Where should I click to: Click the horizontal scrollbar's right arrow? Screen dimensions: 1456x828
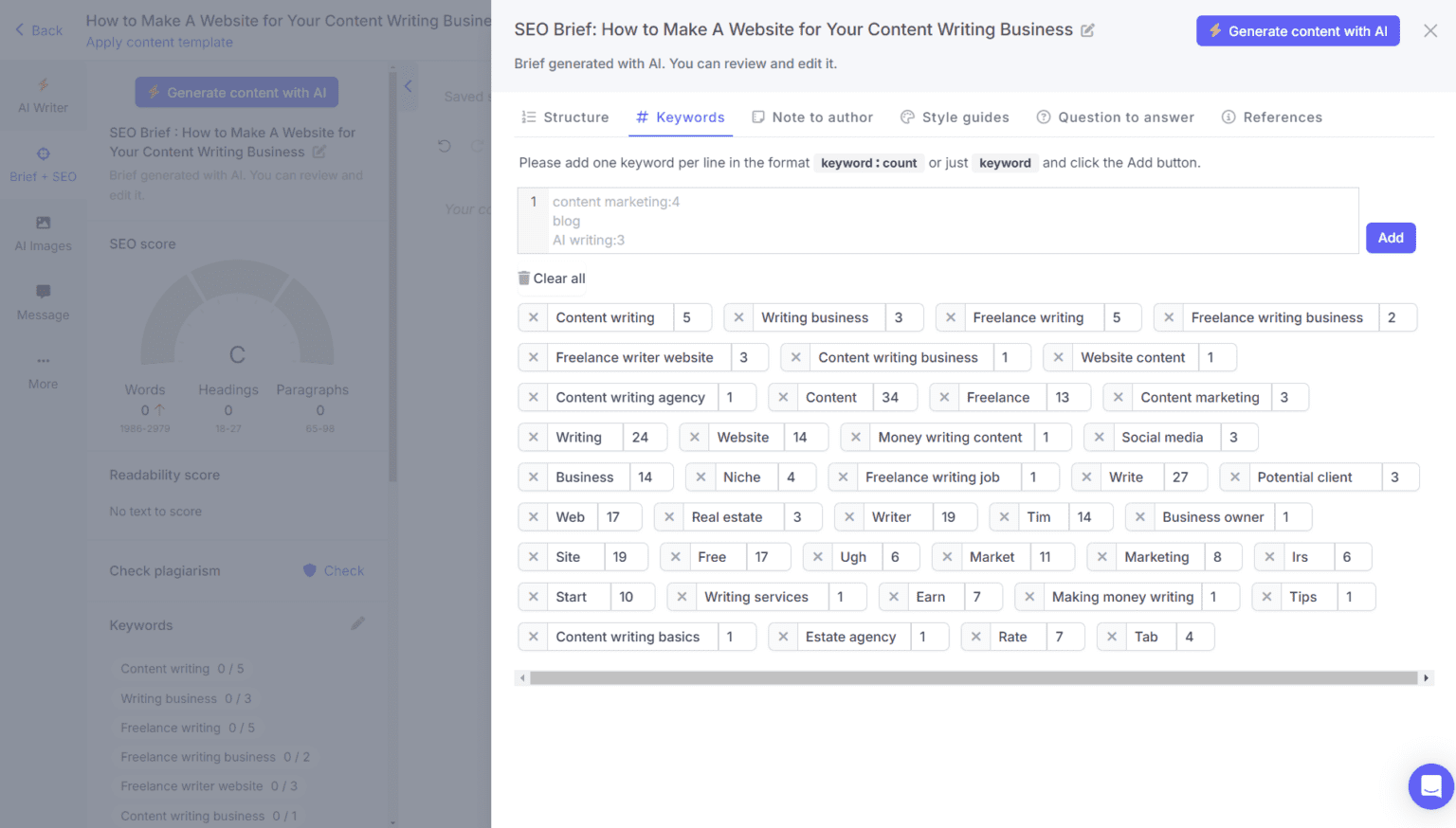point(1427,677)
